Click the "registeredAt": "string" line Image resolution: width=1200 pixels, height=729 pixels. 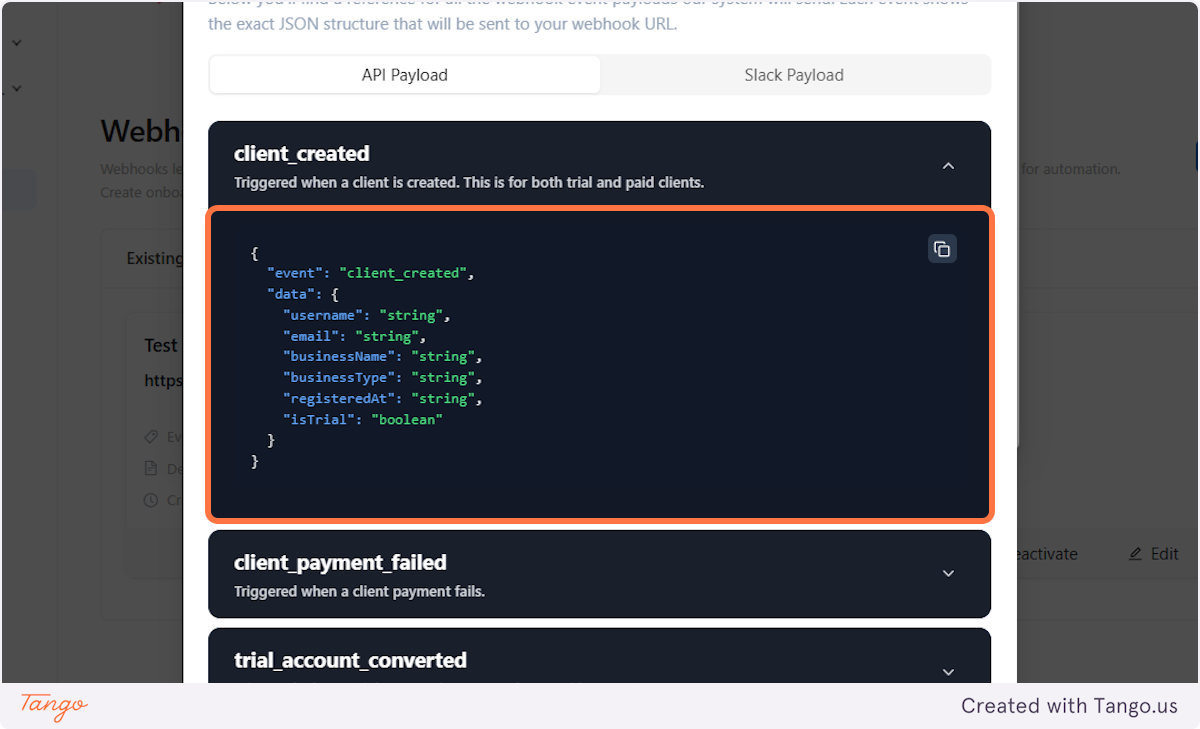coord(383,399)
